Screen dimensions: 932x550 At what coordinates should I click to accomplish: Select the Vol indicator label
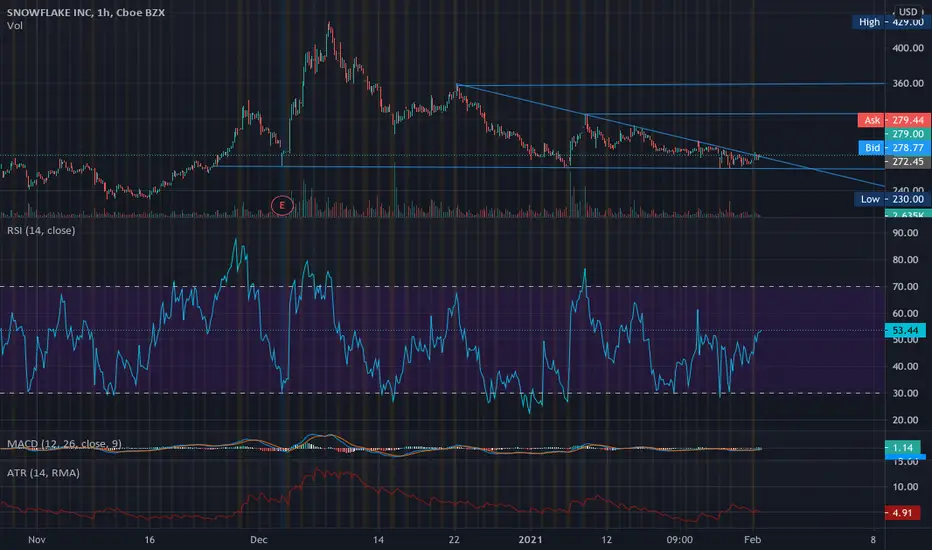point(15,26)
